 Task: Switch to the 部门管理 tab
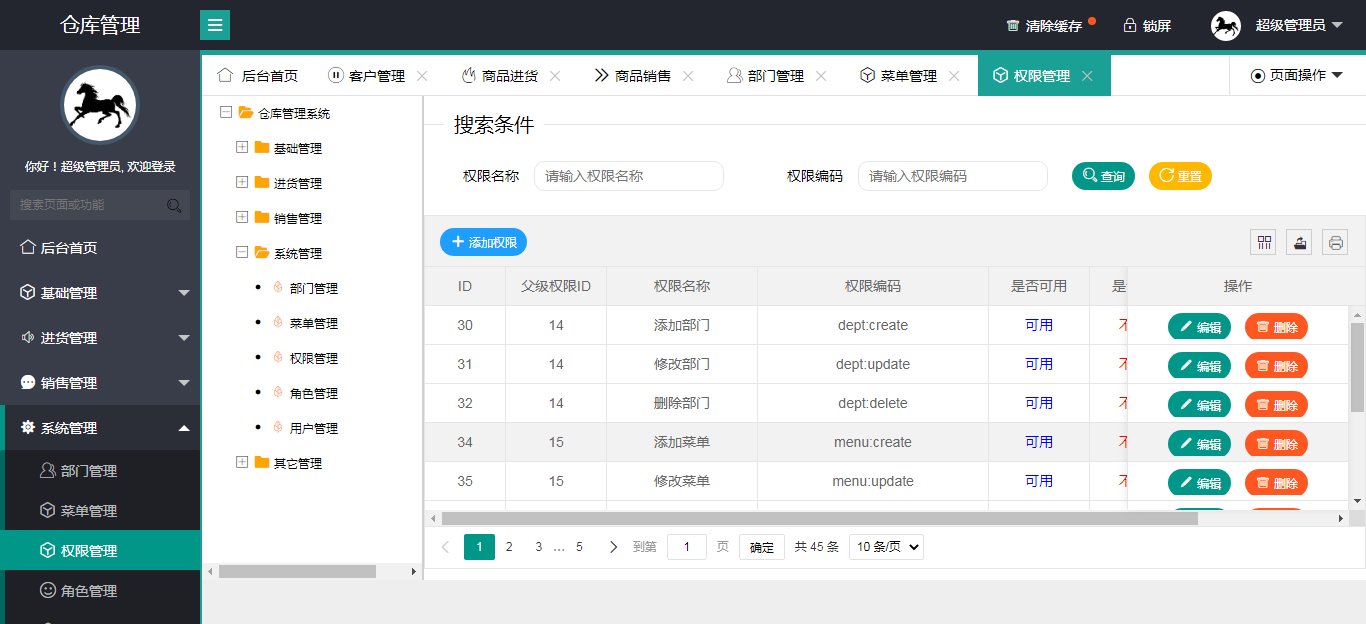point(765,76)
